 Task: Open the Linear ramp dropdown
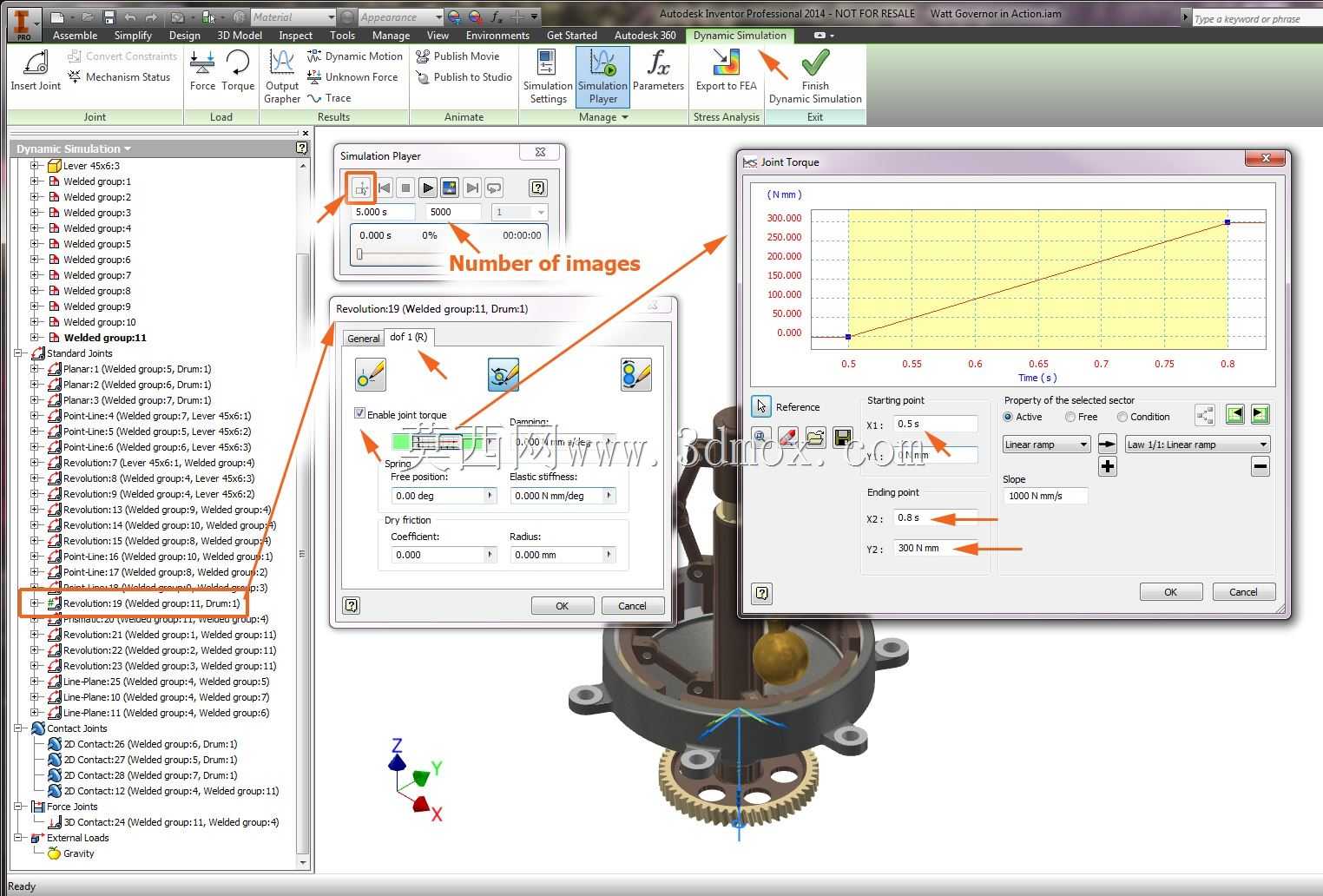1046,445
